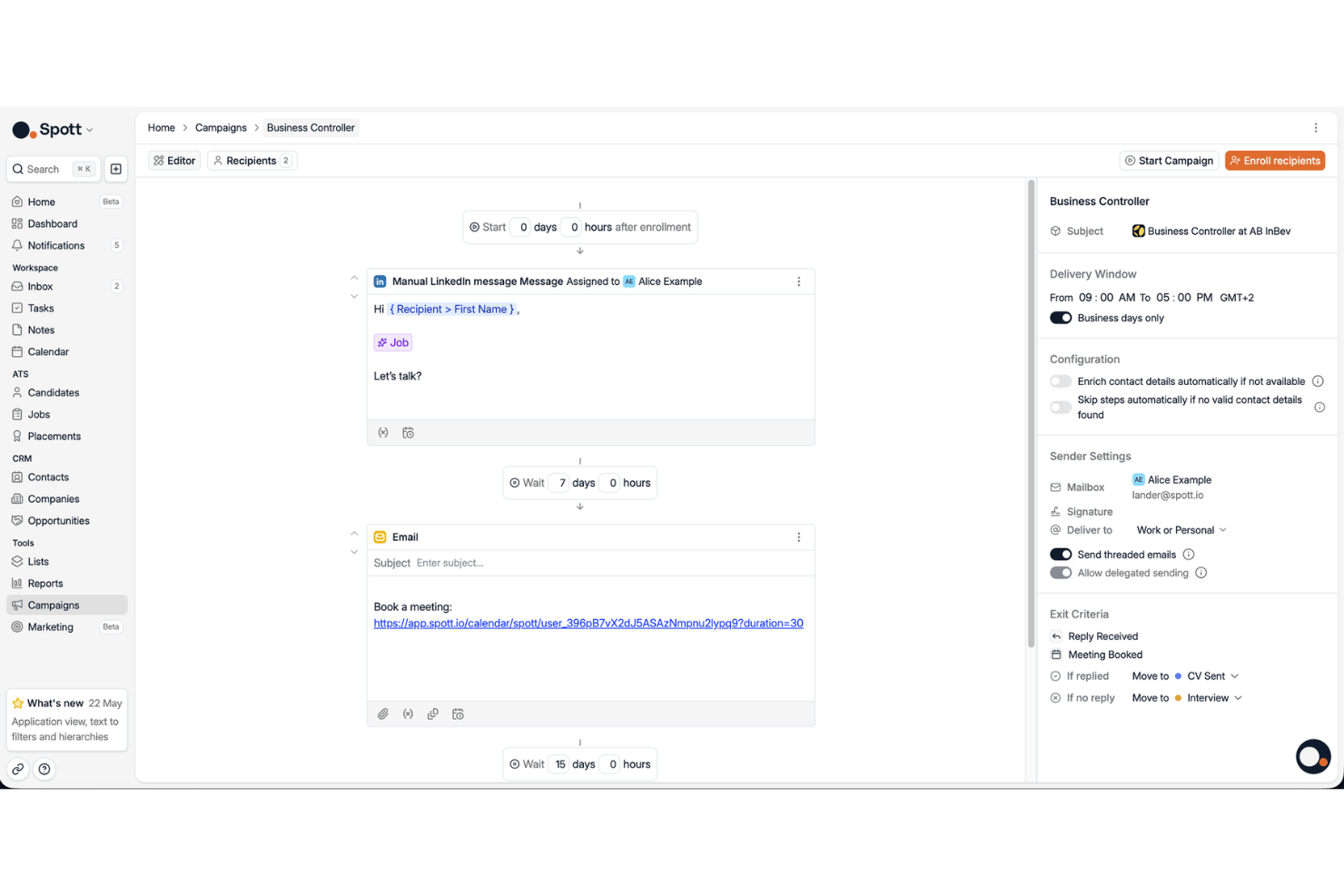The height and width of the screenshot is (896, 1344).
Task: Go to Home in the breadcrumb
Action: [x=162, y=128]
